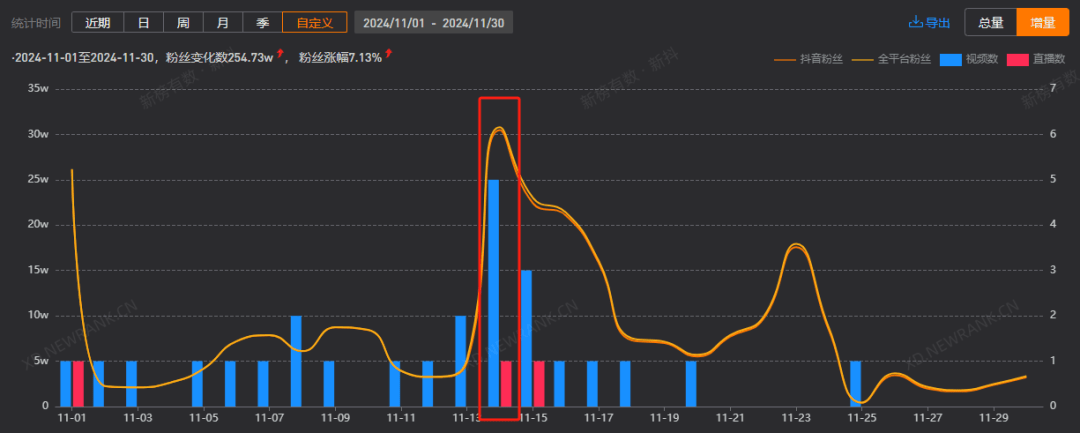This screenshot has width=1080, height=433.
Task: Click red arrow beside 粉丝涨幅 7.13%
Action: [388, 53]
